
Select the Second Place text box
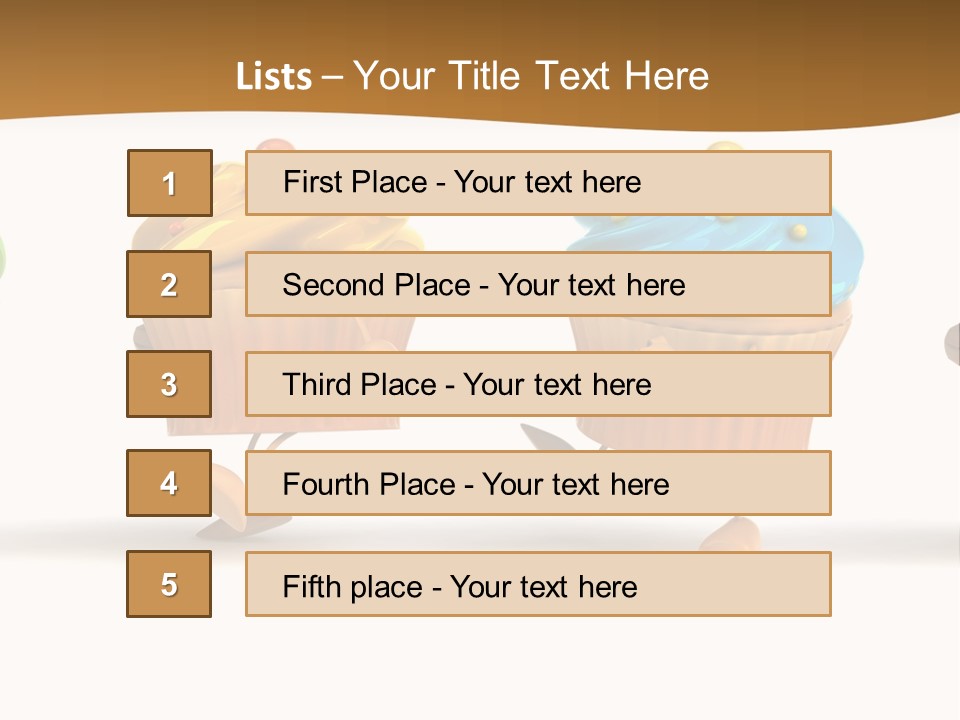tap(538, 284)
